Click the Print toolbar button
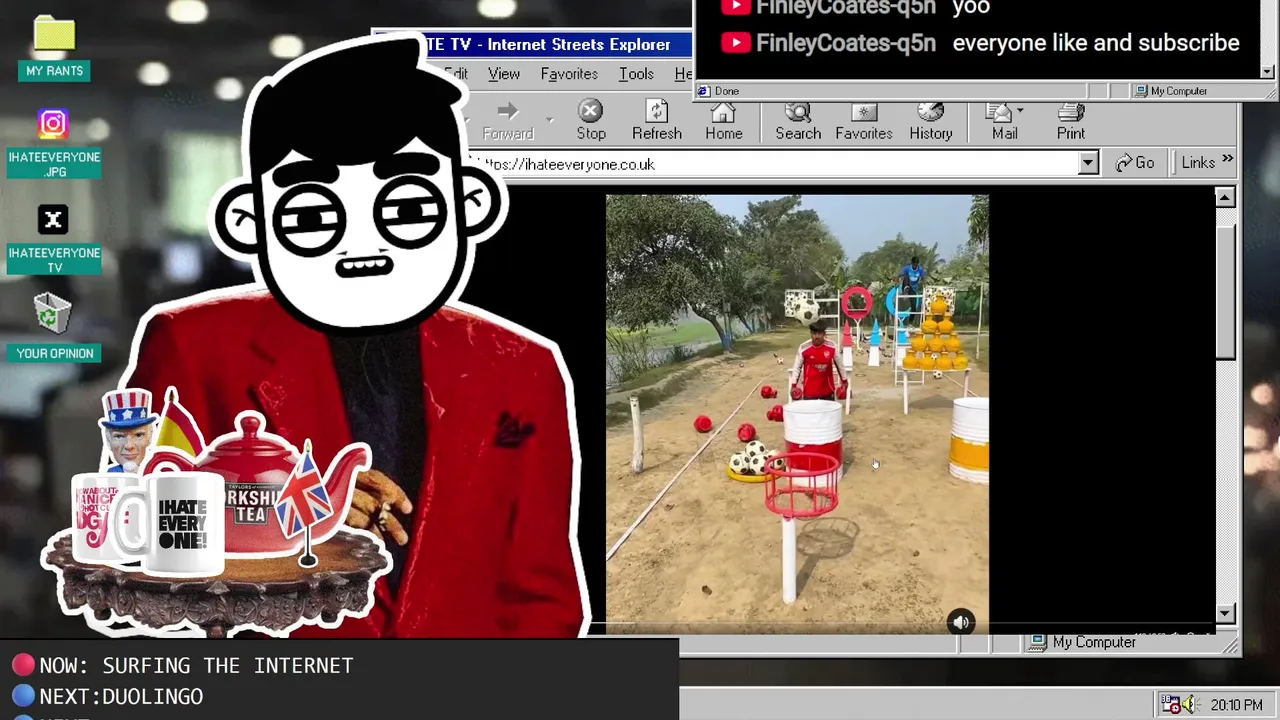 pyautogui.click(x=1071, y=120)
